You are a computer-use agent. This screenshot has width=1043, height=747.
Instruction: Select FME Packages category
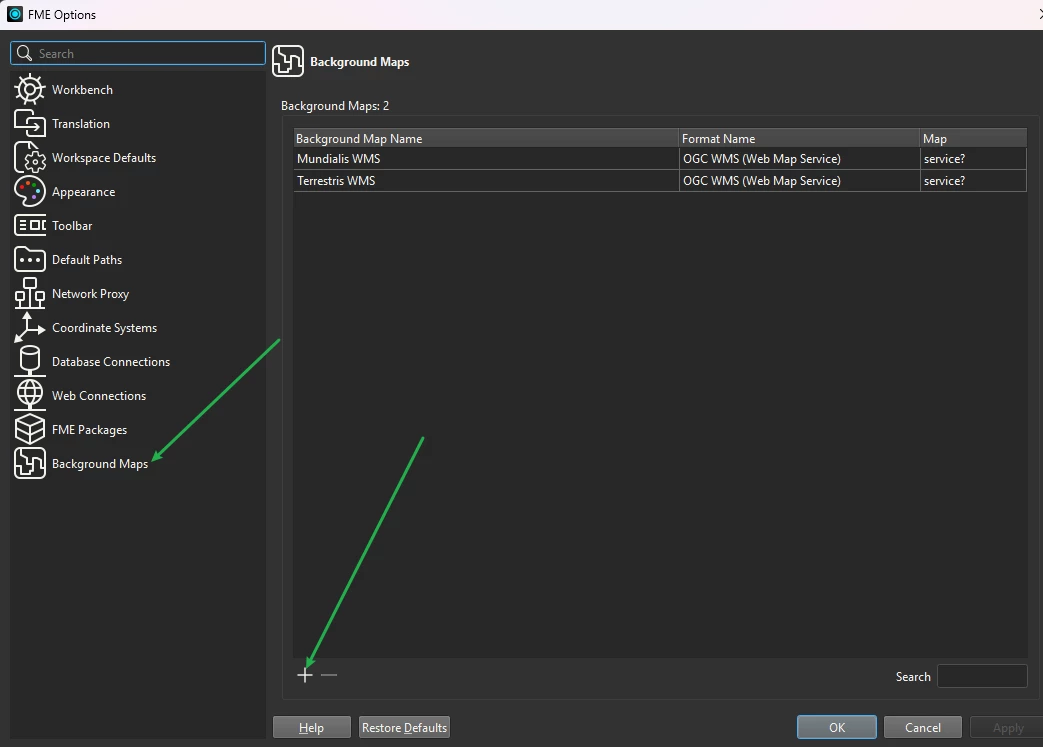(x=90, y=430)
